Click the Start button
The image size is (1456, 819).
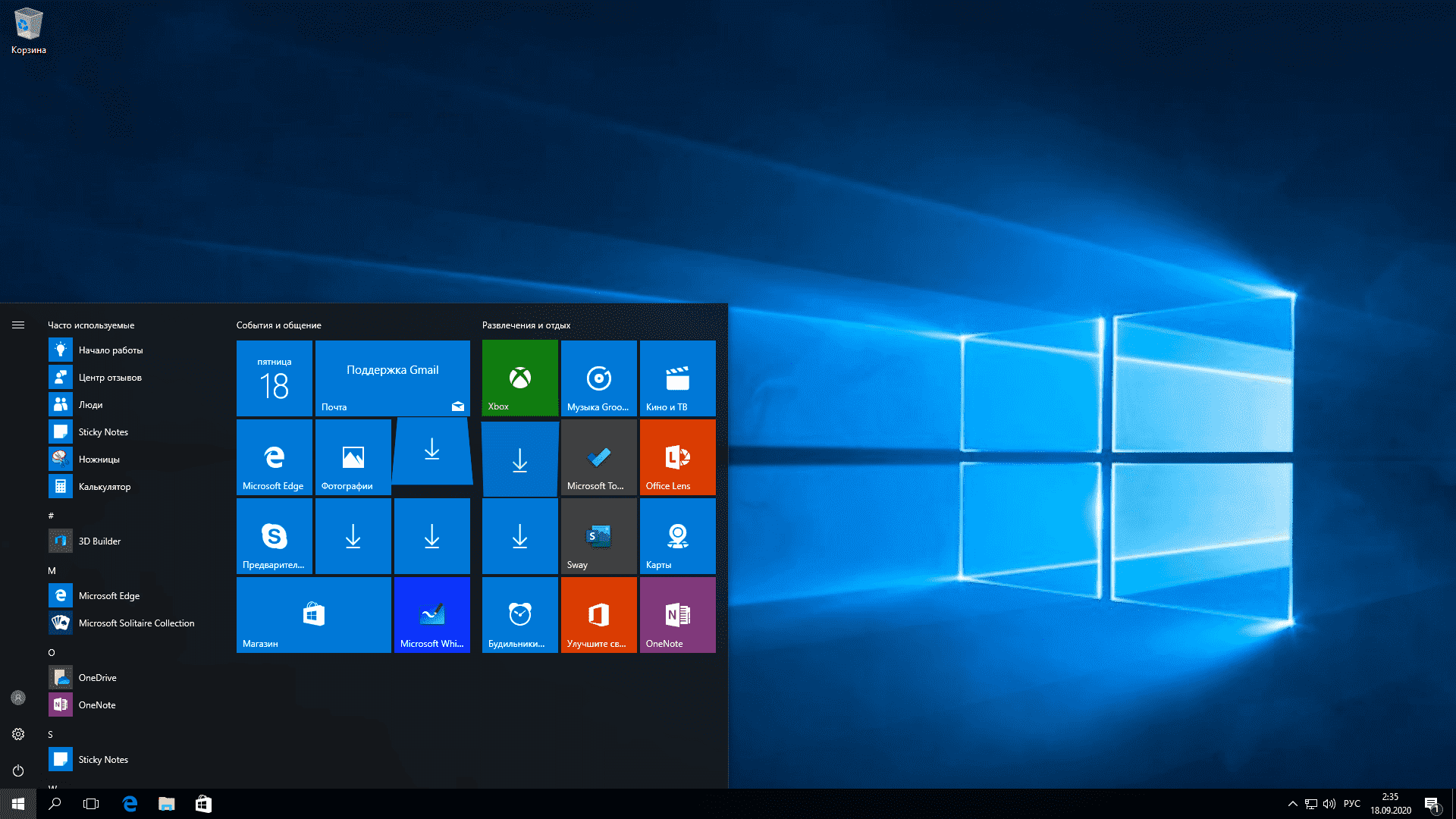point(18,804)
